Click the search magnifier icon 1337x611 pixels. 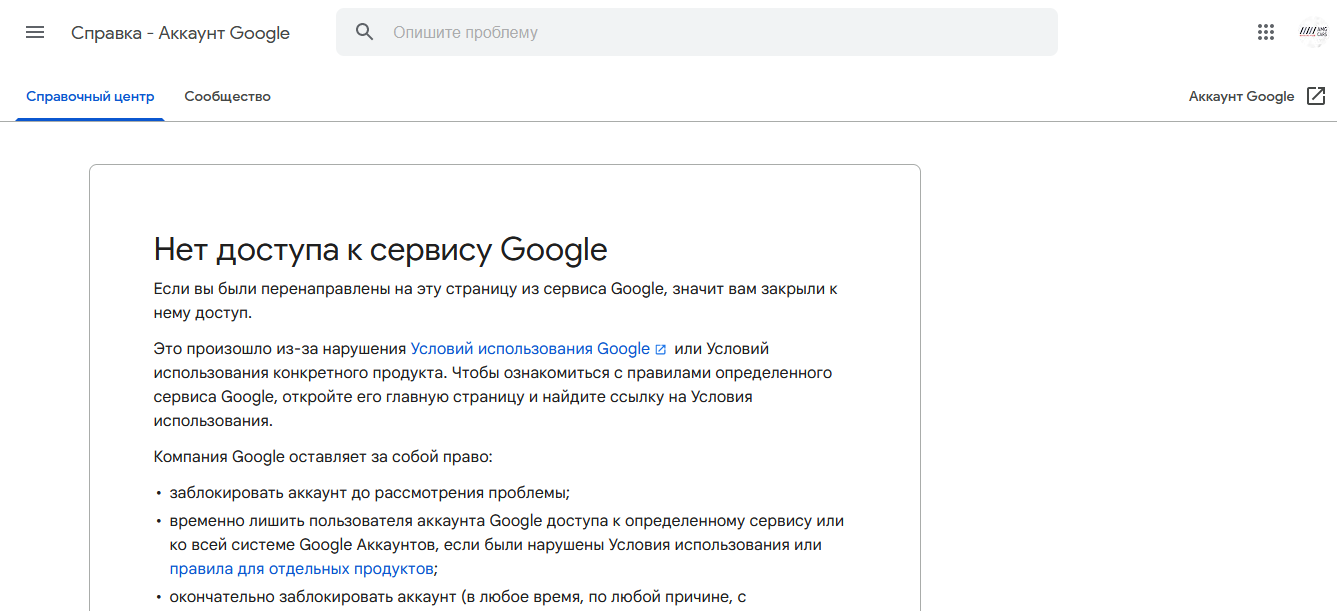click(x=365, y=32)
